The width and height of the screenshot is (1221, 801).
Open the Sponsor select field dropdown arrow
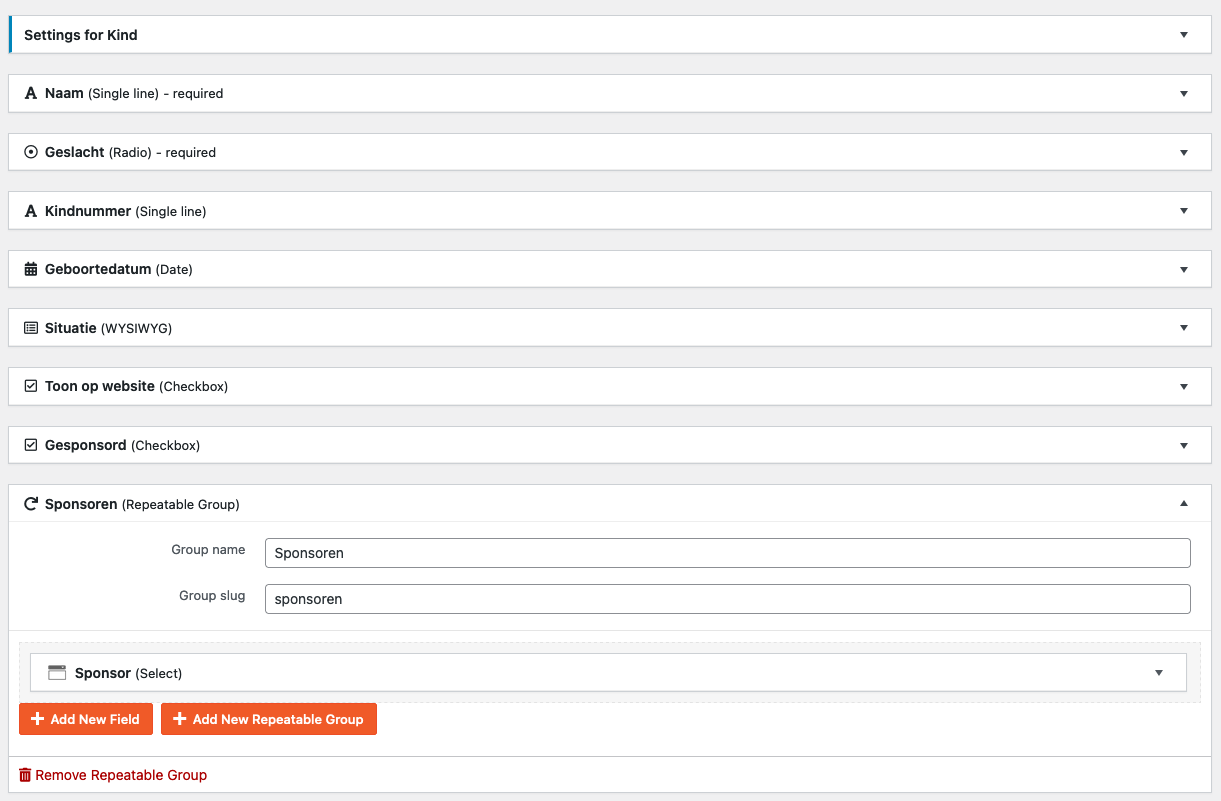(x=1159, y=673)
